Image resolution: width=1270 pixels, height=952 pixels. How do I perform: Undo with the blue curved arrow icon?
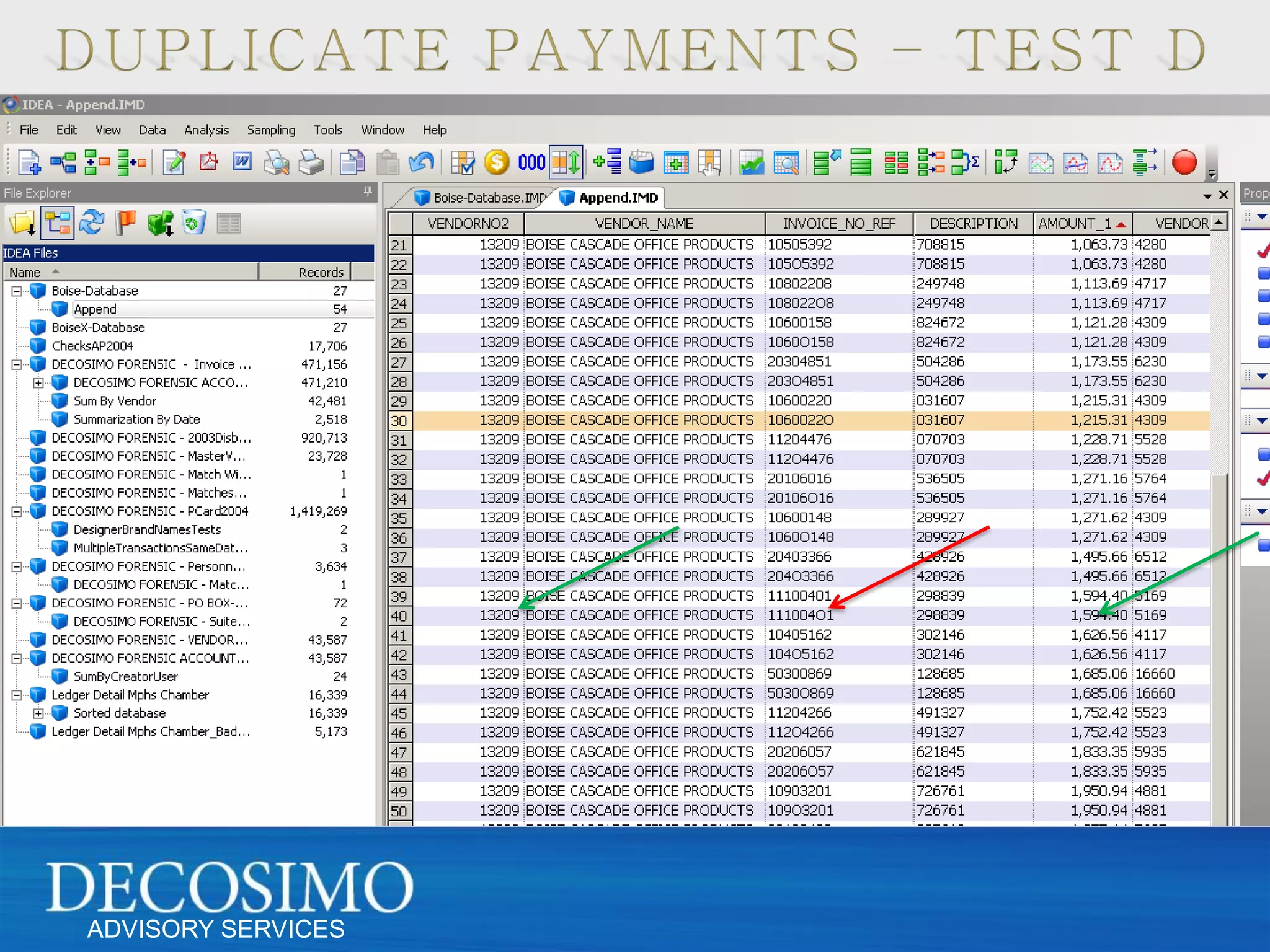tap(422, 163)
